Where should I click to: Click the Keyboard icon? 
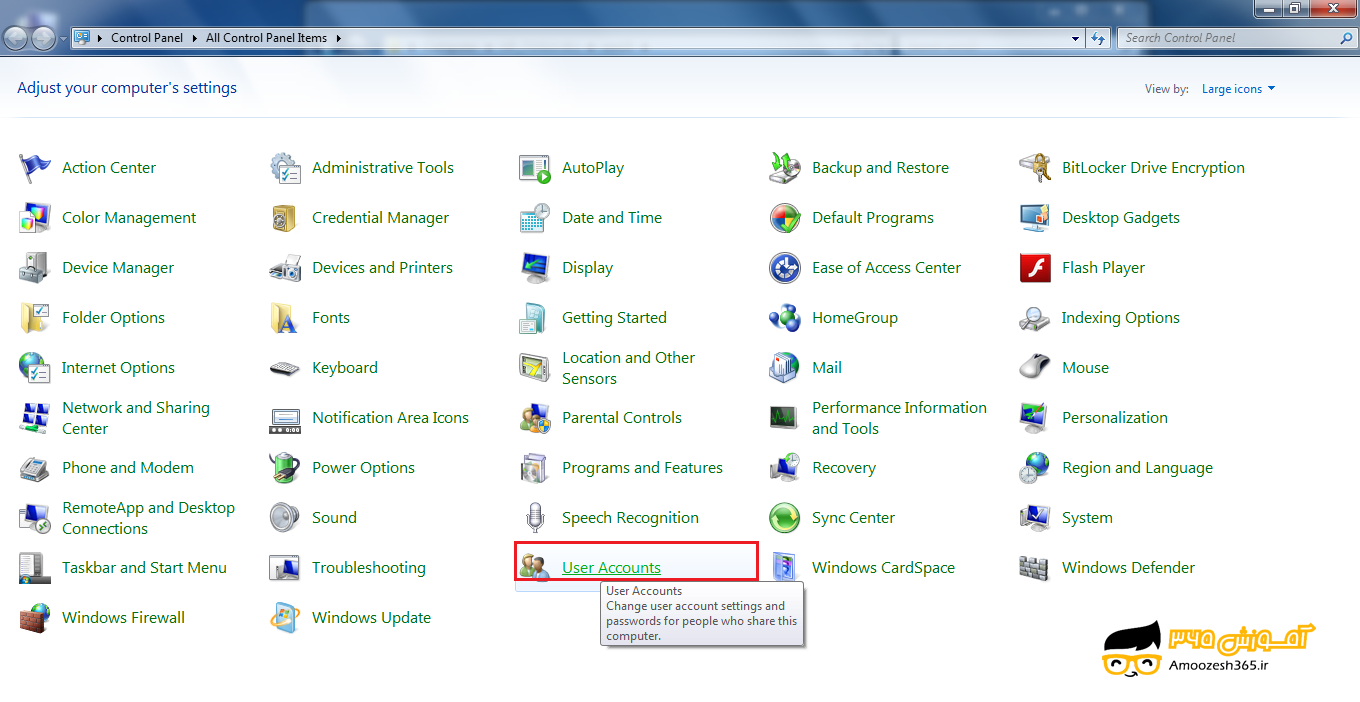click(285, 368)
